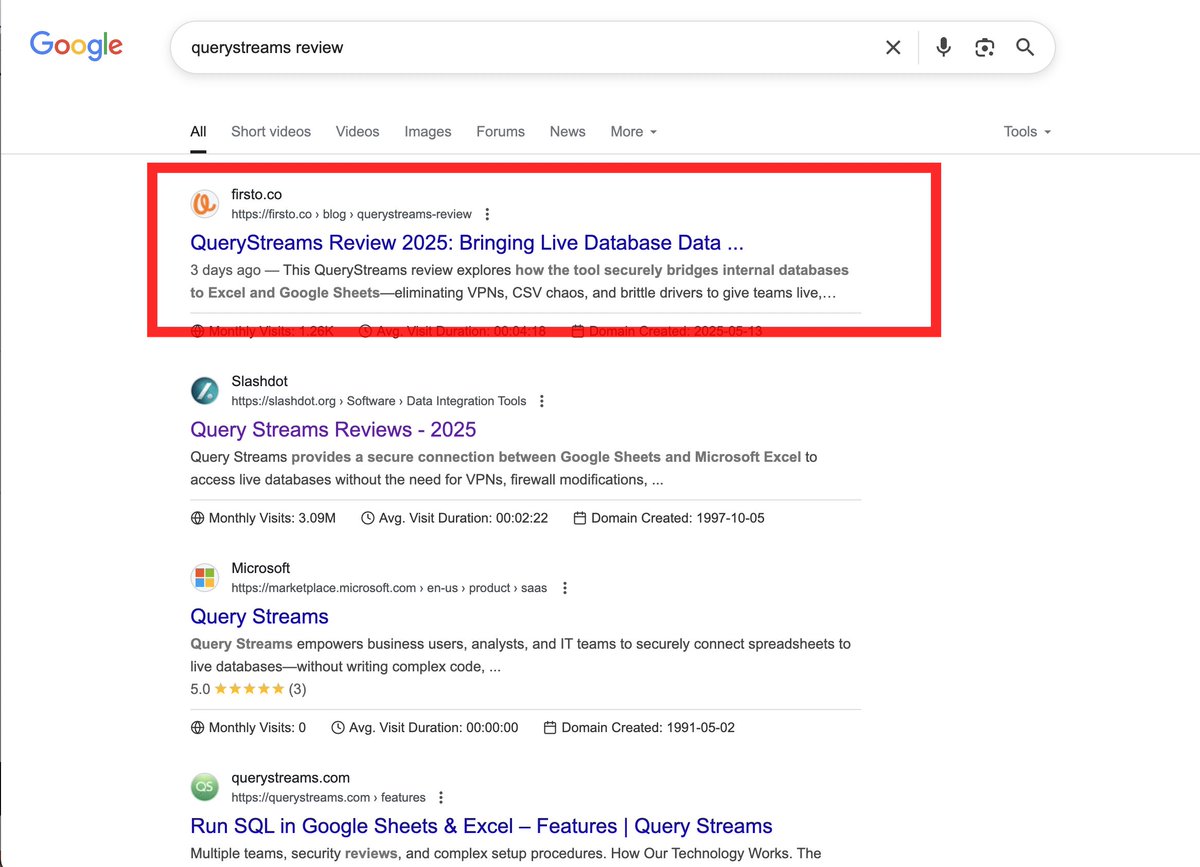
Task: Click clock icon beside Avg. Visit Duration: 00:00:00
Action: pos(338,728)
